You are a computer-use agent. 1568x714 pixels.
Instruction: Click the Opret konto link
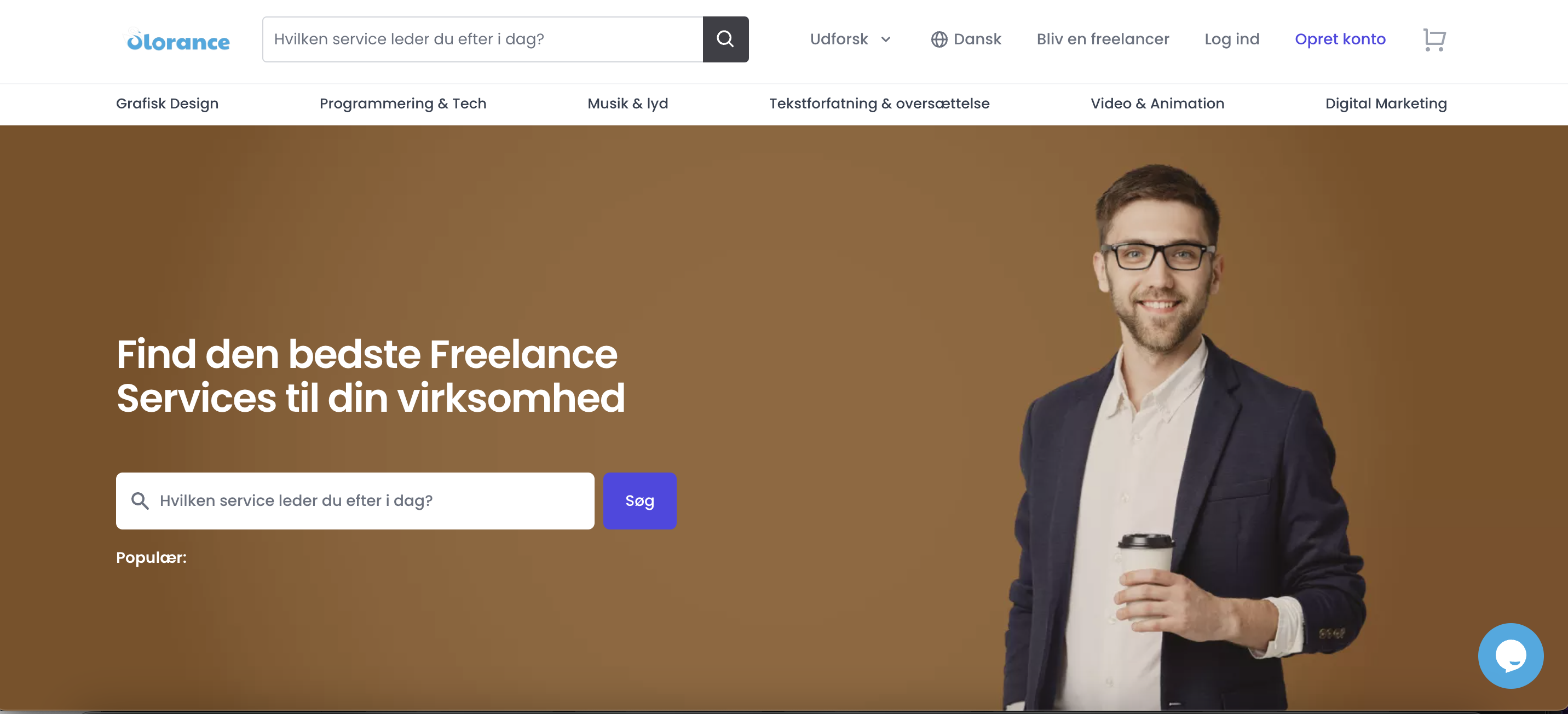pyautogui.click(x=1340, y=39)
